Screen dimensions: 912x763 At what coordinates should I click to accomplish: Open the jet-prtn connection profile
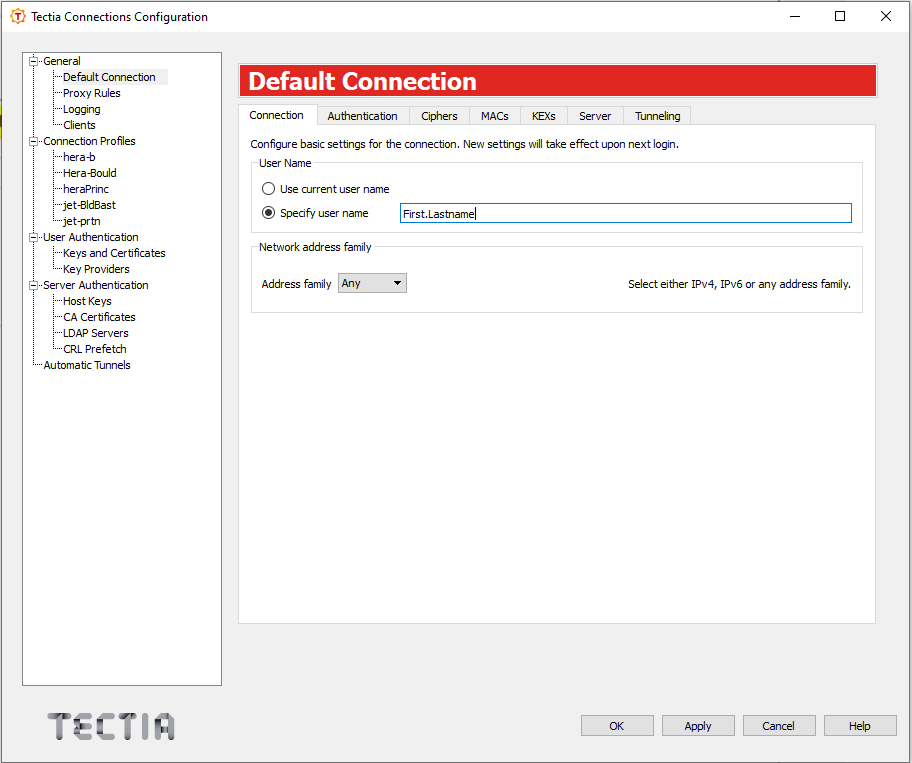click(81, 222)
